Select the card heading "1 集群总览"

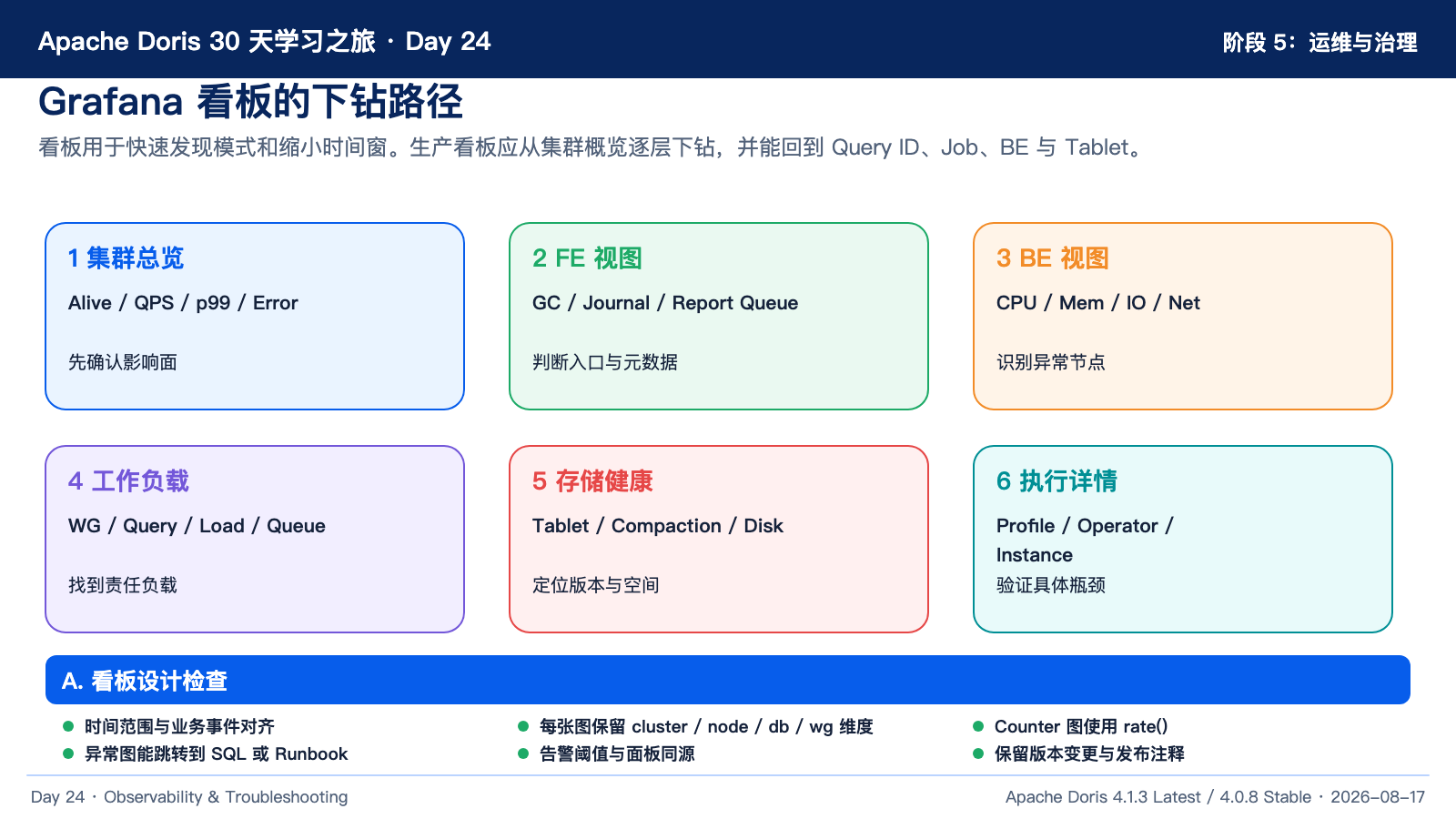click(x=126, y=258)
